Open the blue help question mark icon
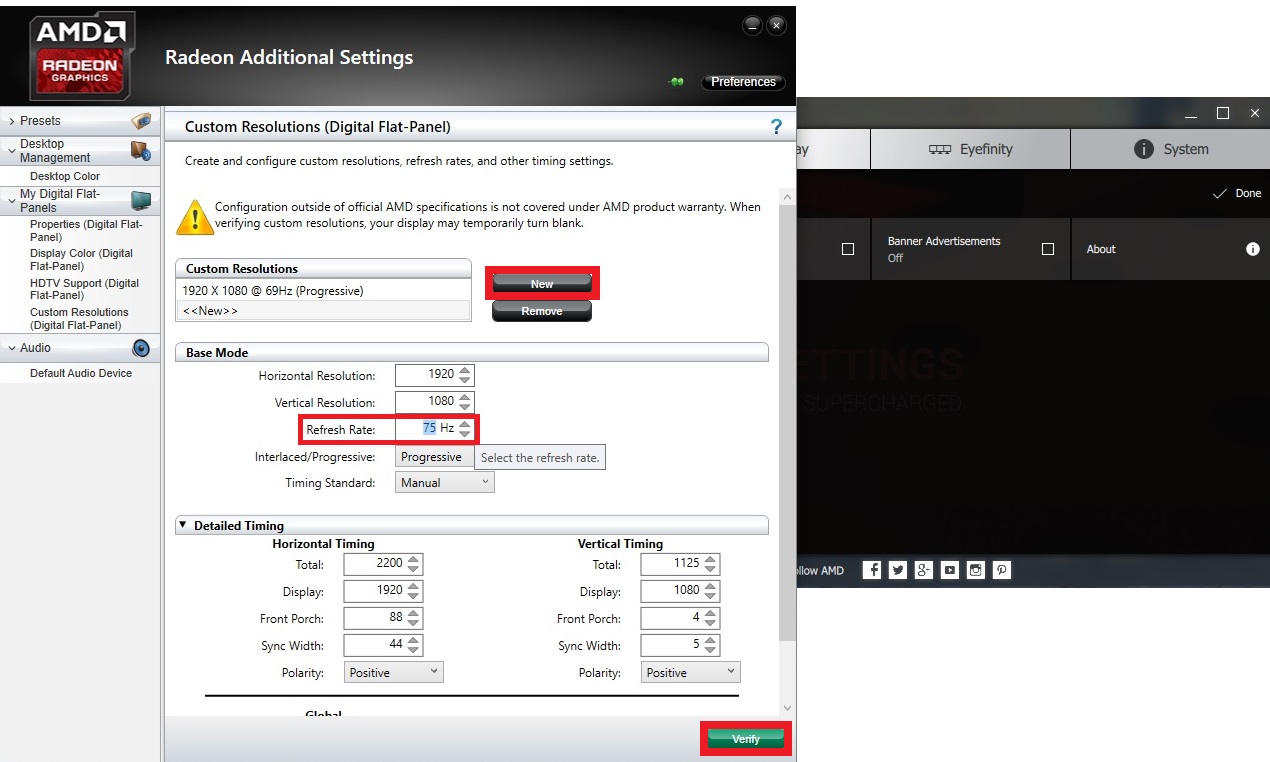 click(776, 127)
